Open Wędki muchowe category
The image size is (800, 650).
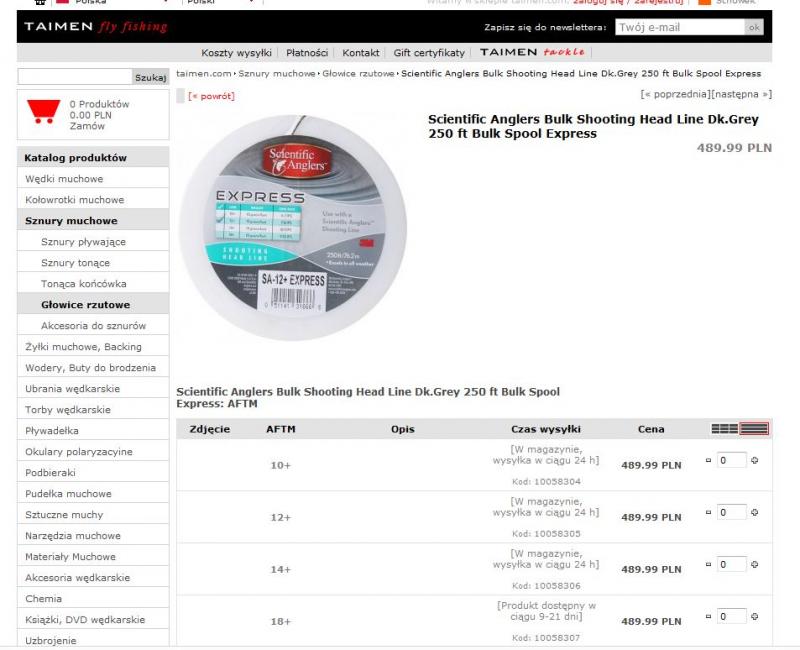pyautogui.click(x=64, y=179)
